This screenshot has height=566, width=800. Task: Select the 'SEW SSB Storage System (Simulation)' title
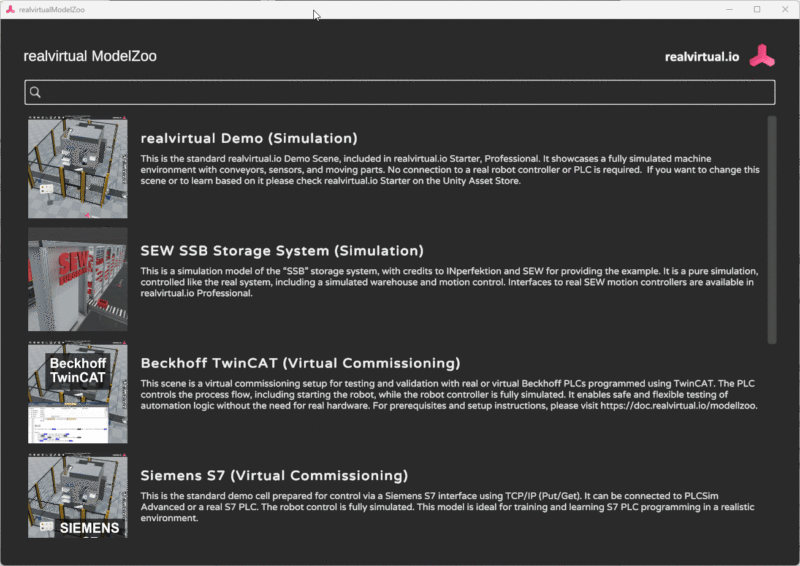coord(282,250)
